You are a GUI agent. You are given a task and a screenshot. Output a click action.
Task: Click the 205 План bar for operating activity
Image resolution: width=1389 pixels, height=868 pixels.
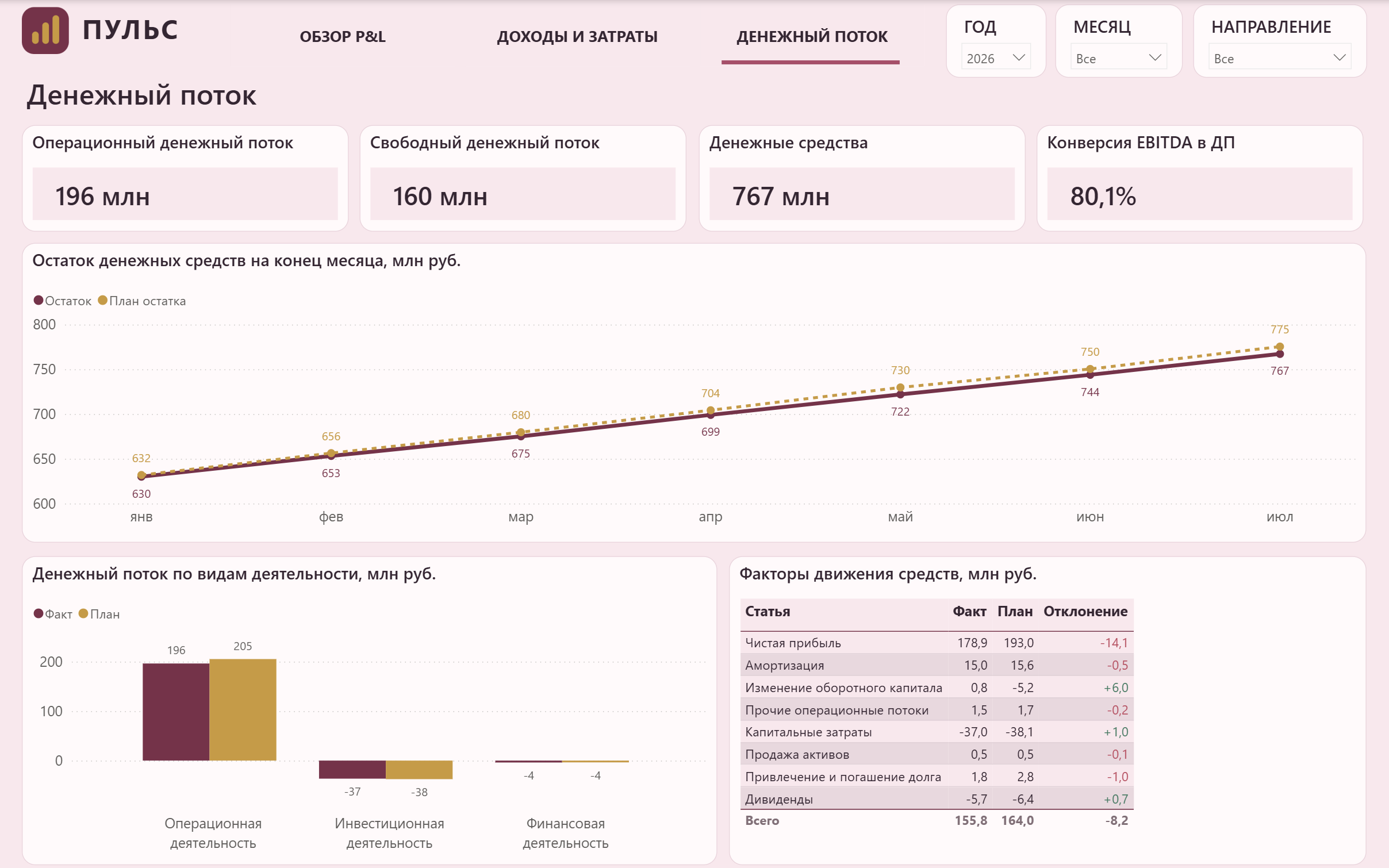click(x=243, y=709)
